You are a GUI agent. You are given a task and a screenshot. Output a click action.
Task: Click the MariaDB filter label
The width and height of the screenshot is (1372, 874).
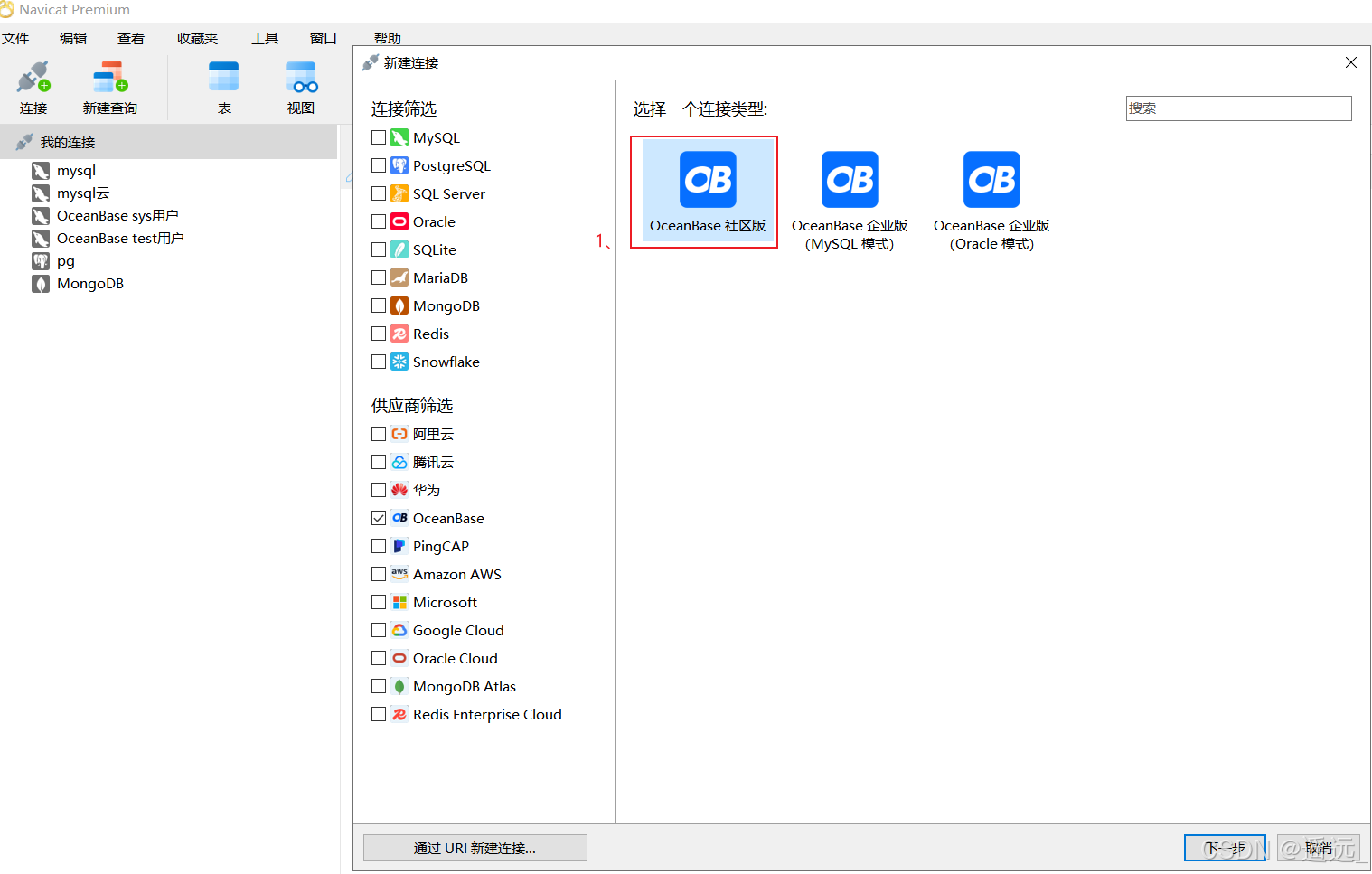click(x=440, y=277)
